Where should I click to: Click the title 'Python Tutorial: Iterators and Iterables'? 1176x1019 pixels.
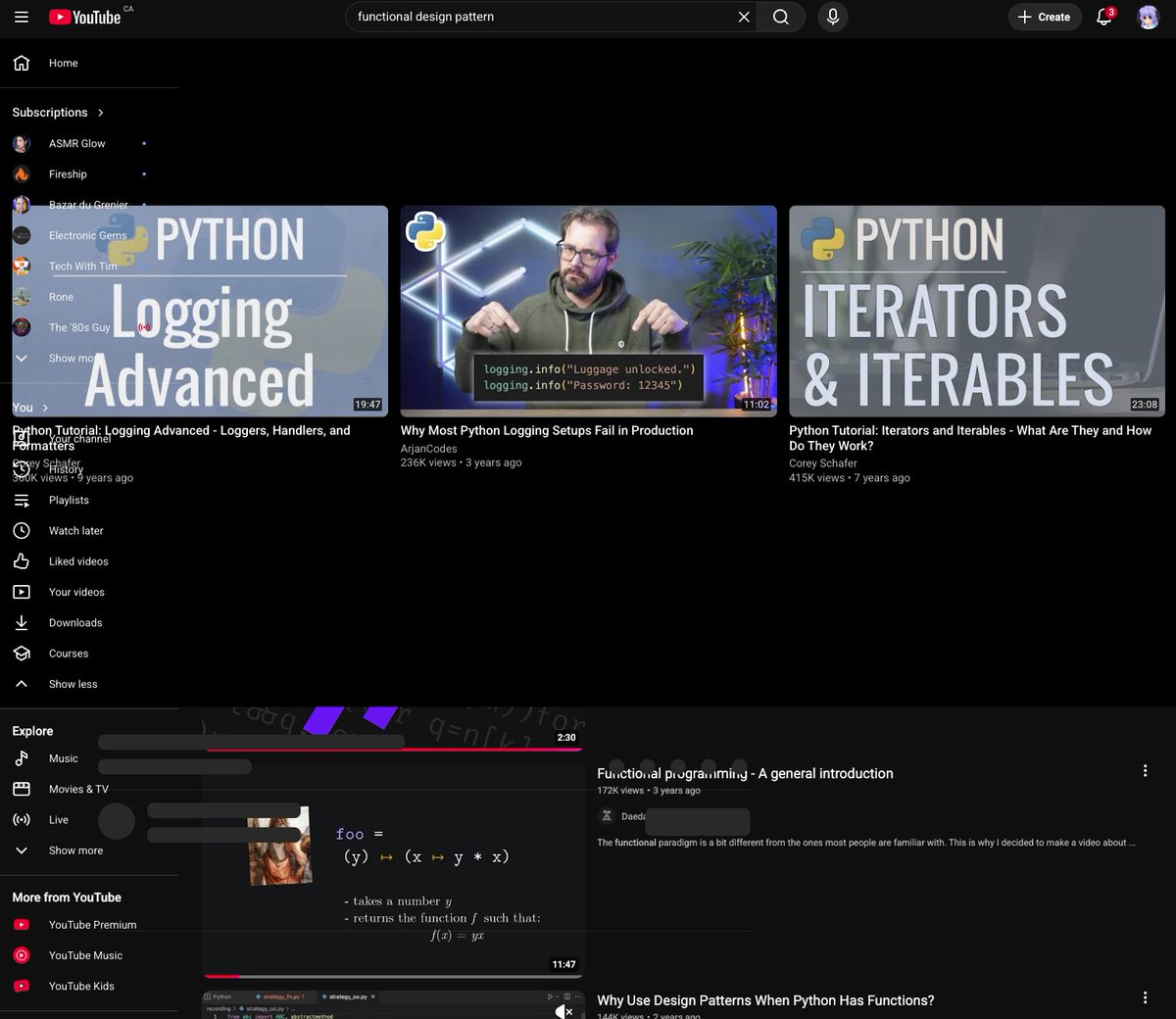tap(970, 438)
